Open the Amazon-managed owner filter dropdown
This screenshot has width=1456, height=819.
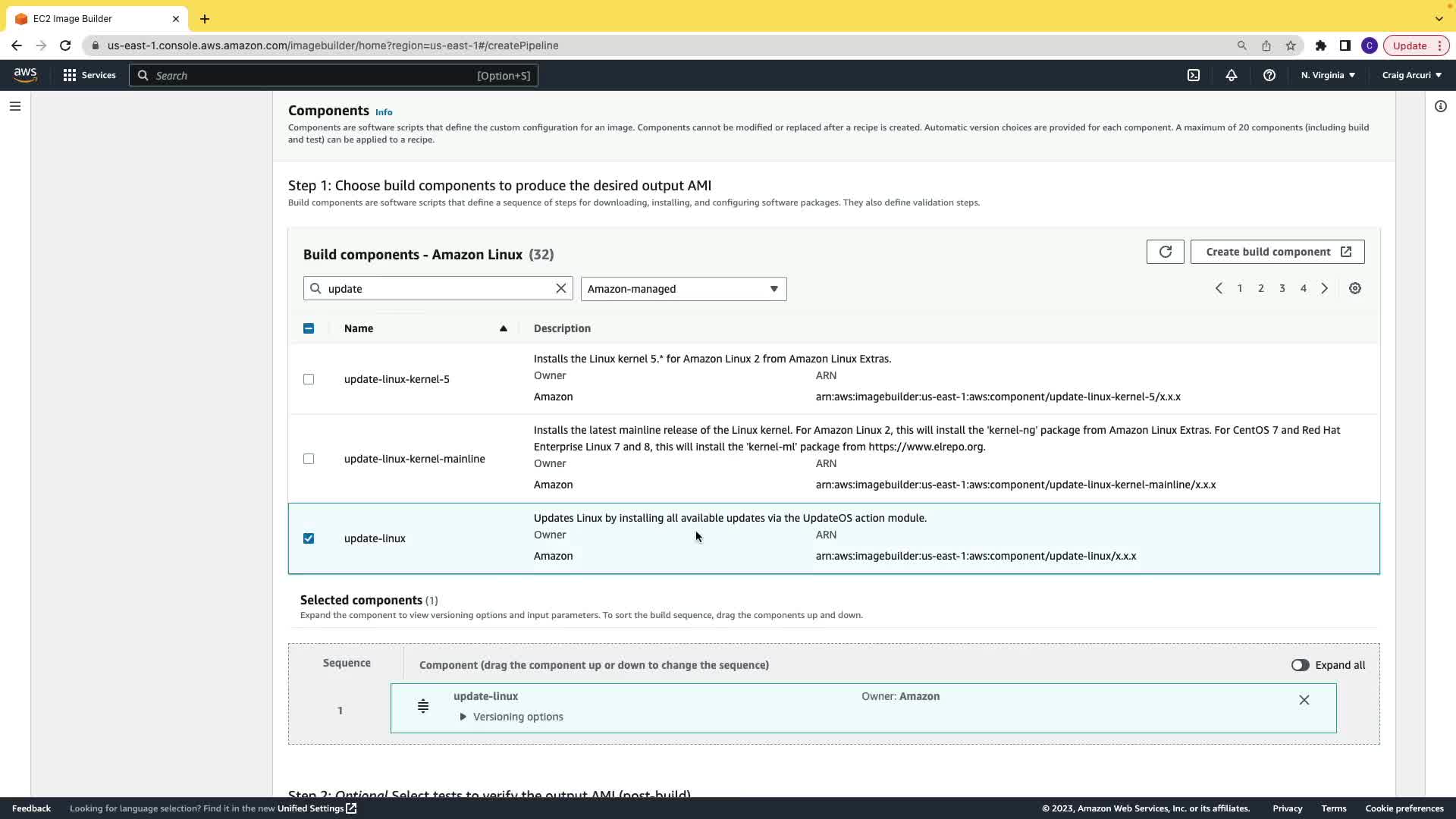[683, 289]
